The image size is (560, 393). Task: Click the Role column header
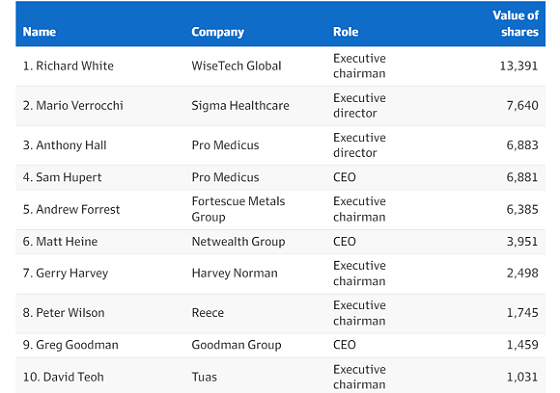345,32
